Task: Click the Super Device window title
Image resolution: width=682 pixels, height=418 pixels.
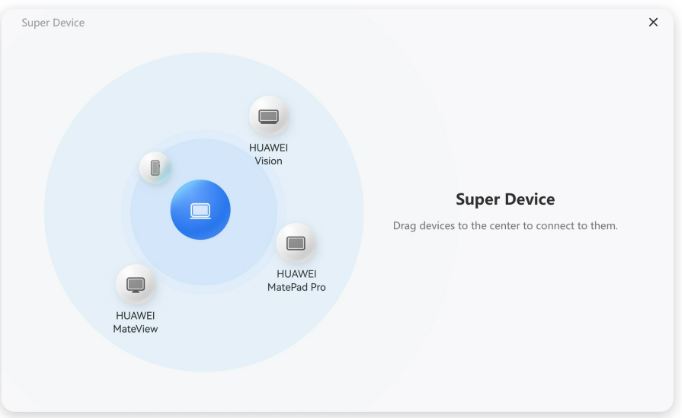Action: [x=53, y=23]
